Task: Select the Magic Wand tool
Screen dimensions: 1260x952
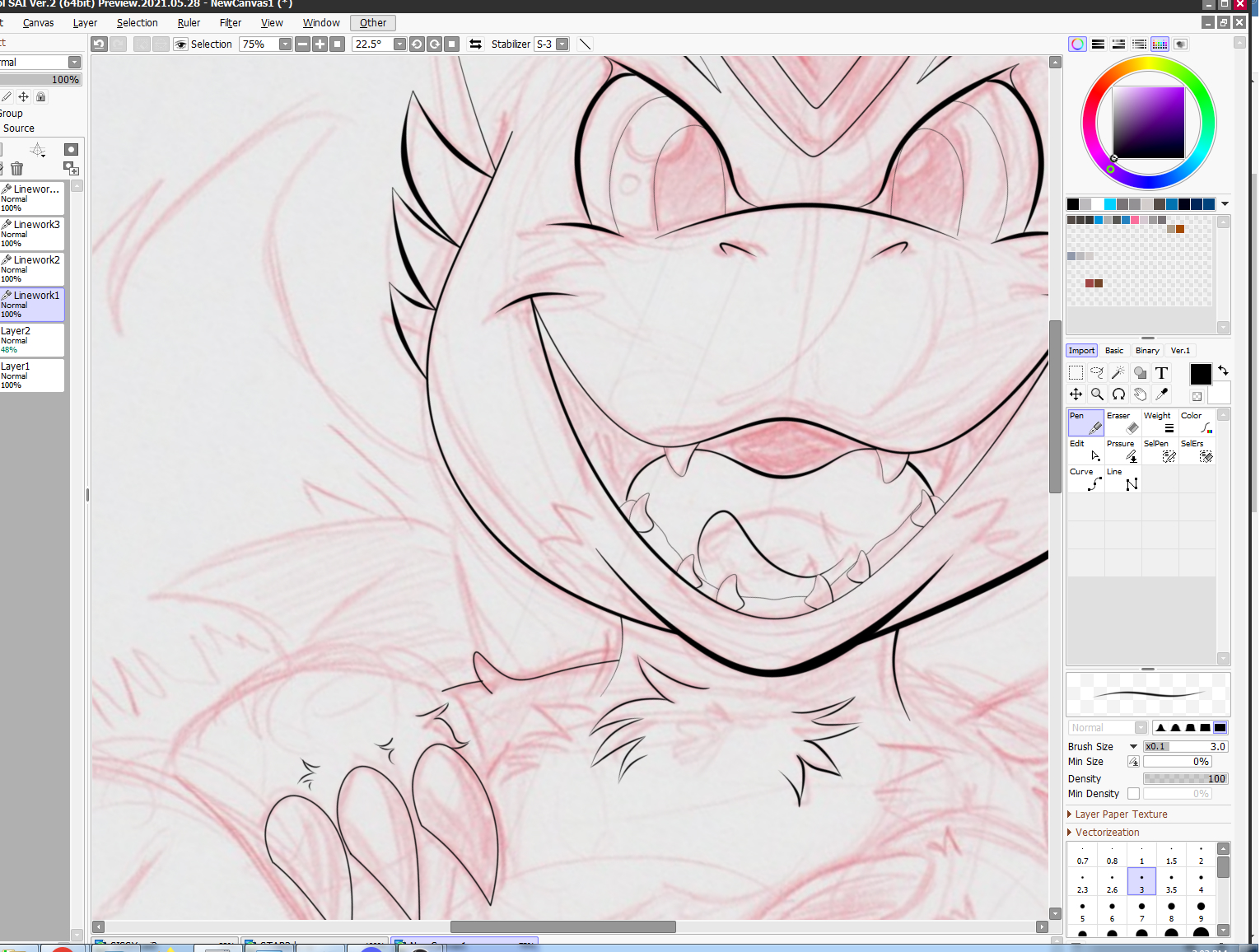Action: [x=1118, y=373]
